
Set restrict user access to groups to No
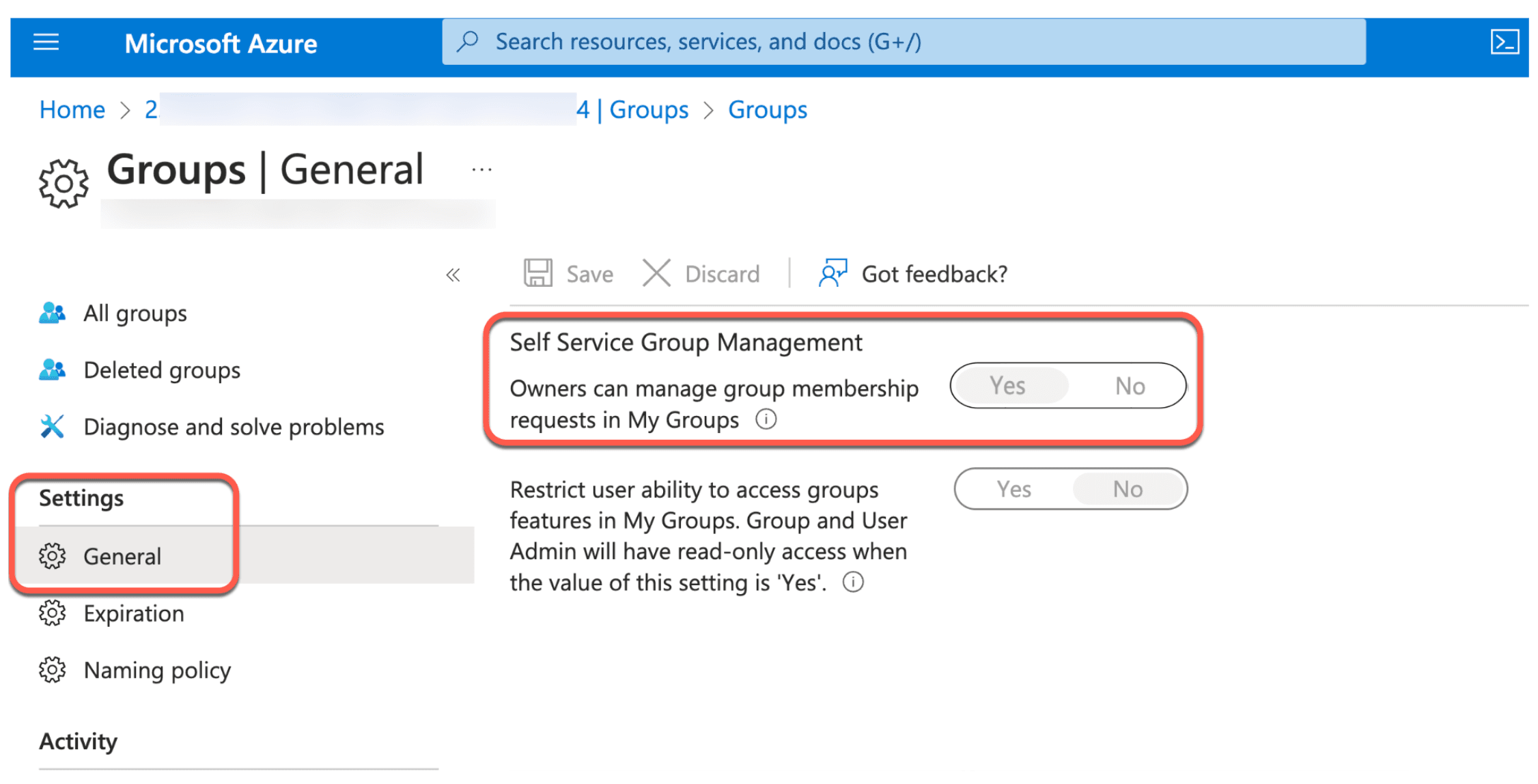(x=1128, y=489)
